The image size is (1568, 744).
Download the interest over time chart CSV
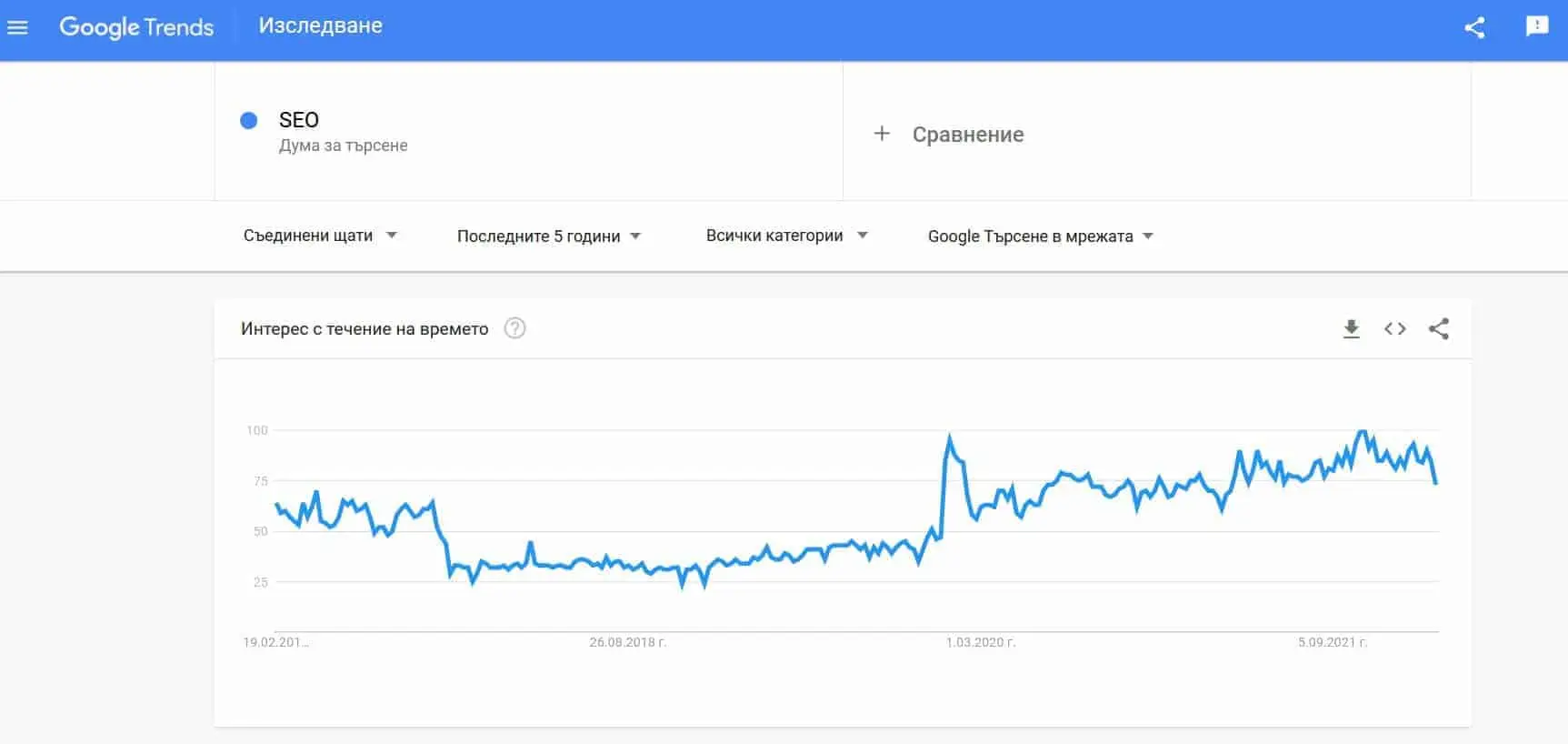1352,329
